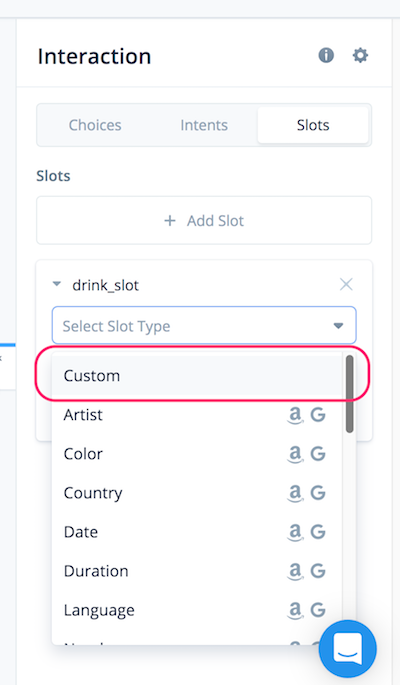The height and width of the screenshot is (685, 400).
Task: Click the Amazon icon beside Date
Action: [x=295, y=532]
